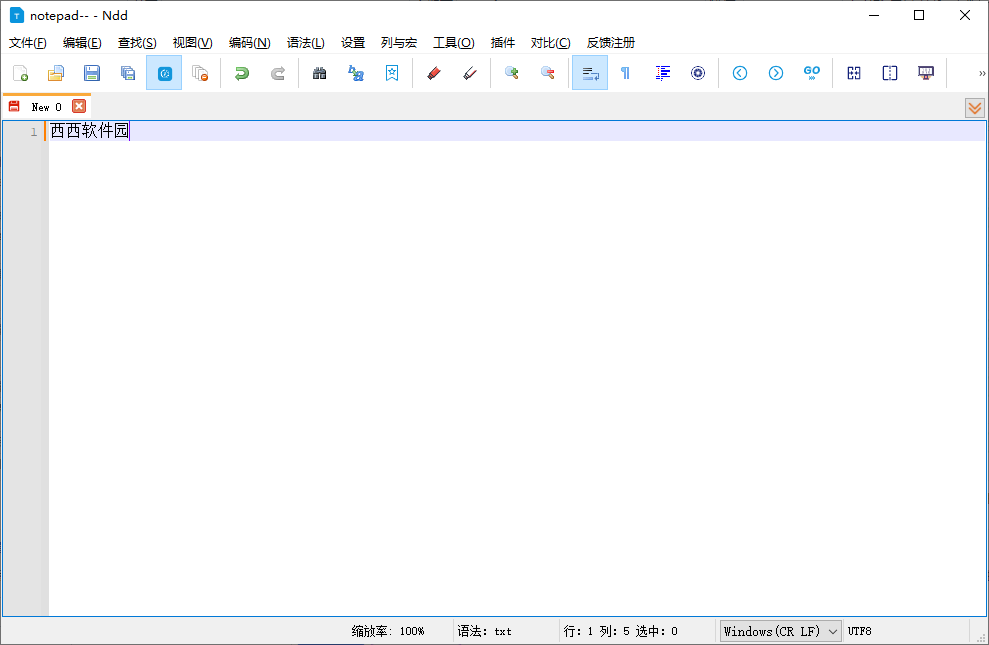This screenshot has height=645, width=989.
Task: Click window resize grip at corner
Action: (981, 637)
